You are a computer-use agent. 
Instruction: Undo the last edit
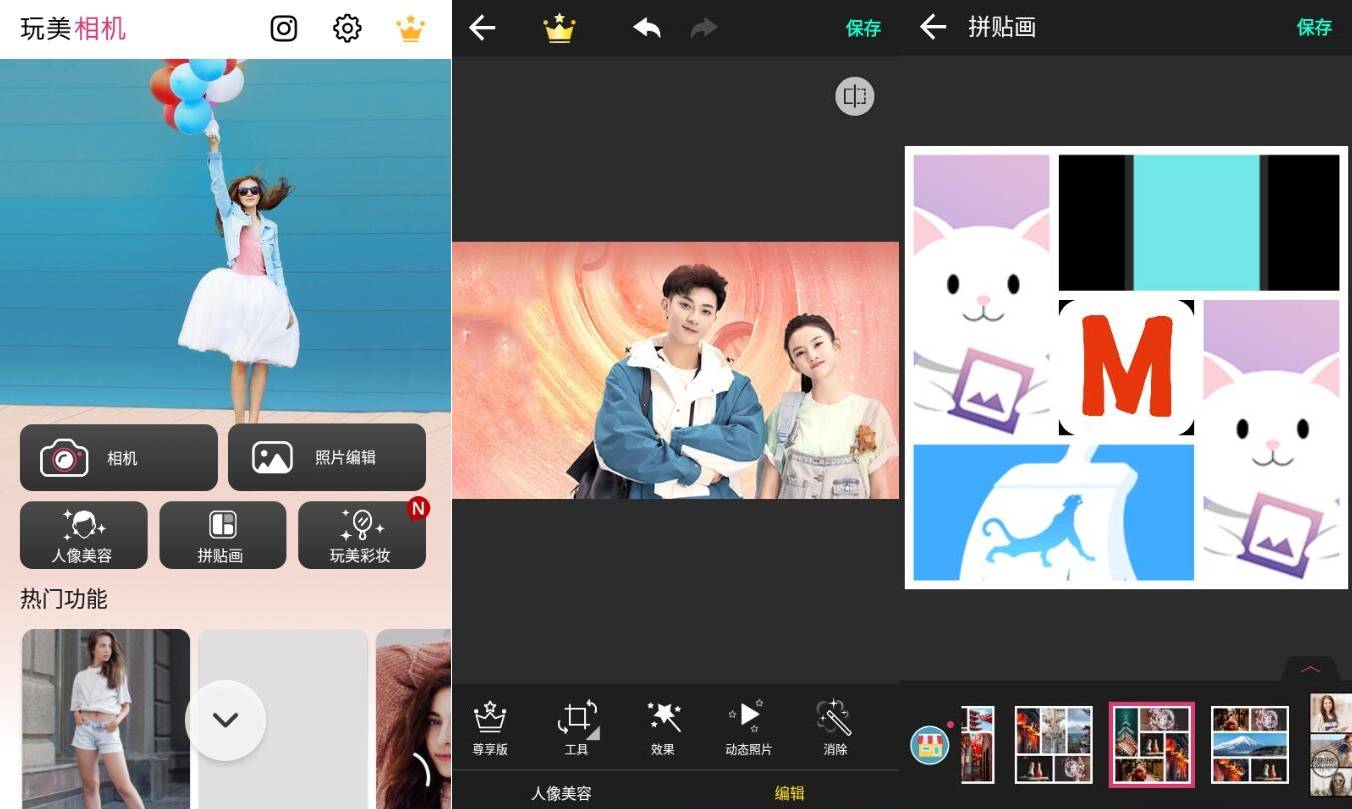point(647,28)
